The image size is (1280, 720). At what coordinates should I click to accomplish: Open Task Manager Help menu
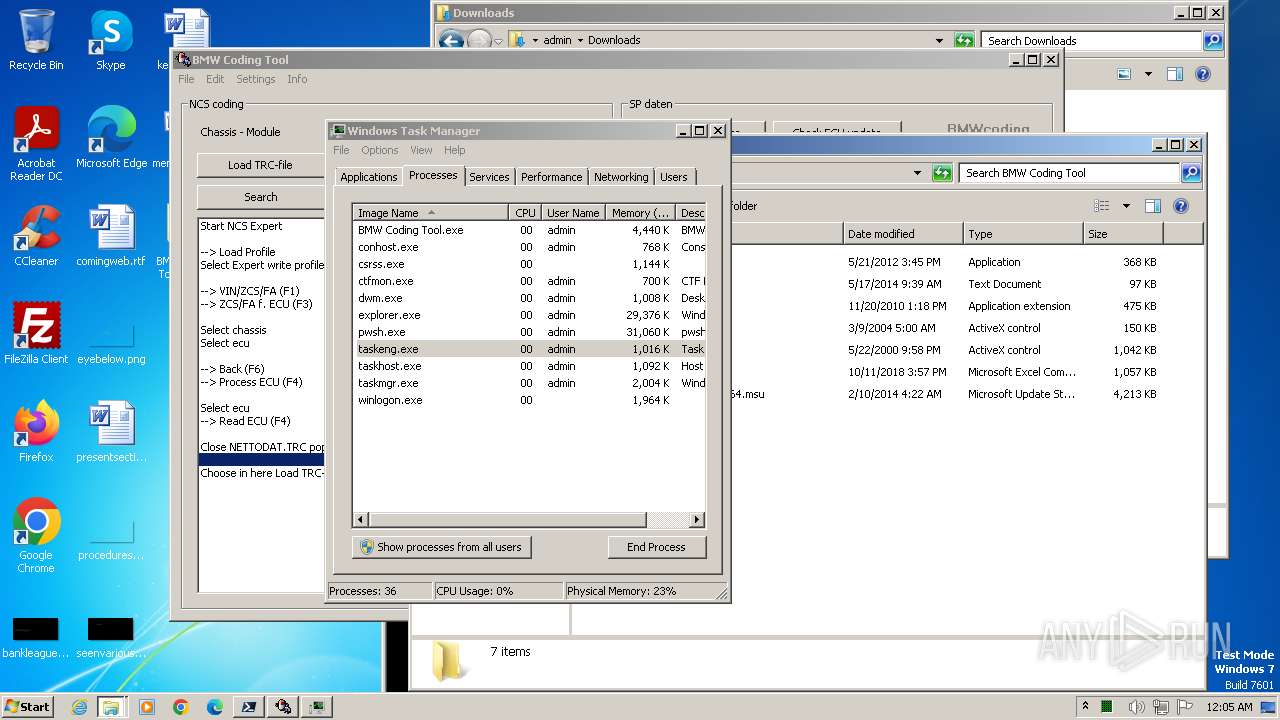pos(455,150)
